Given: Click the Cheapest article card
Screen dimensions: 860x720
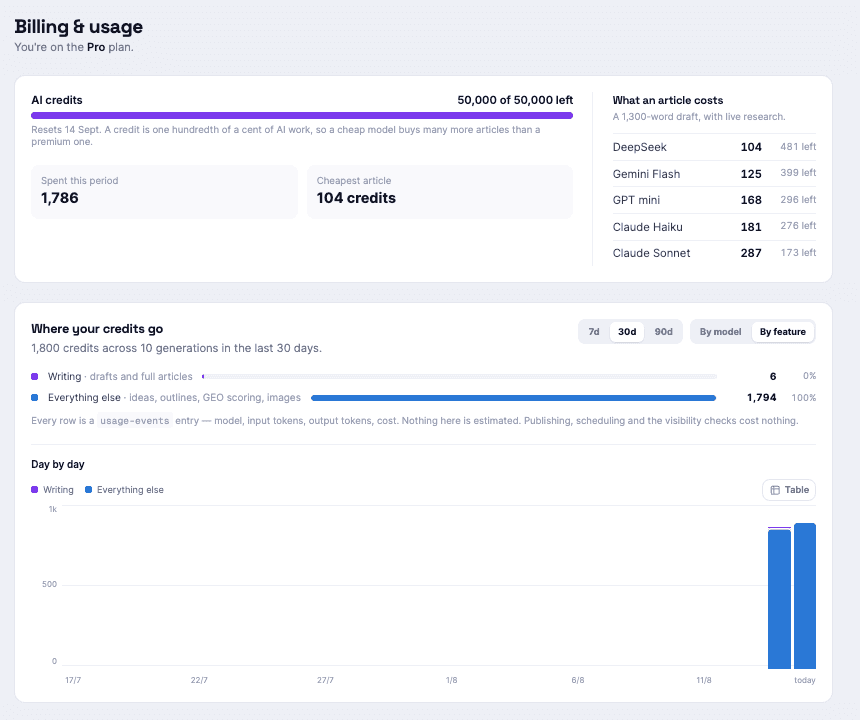Looking at the screenshot, I should (x=440, y=191).
